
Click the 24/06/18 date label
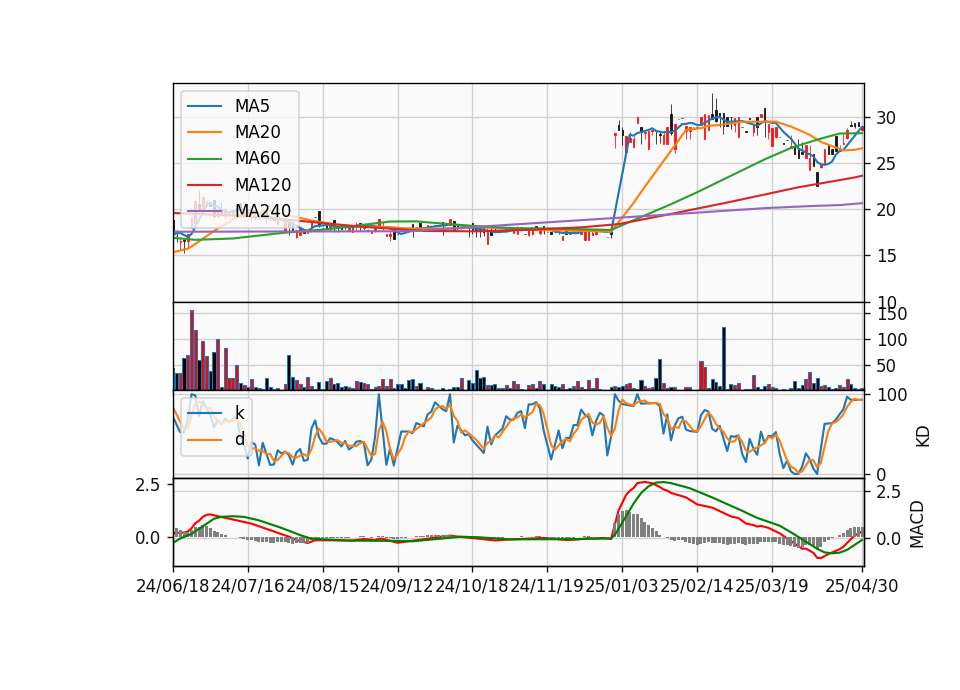pyautogui.click(x=173, y=586)
